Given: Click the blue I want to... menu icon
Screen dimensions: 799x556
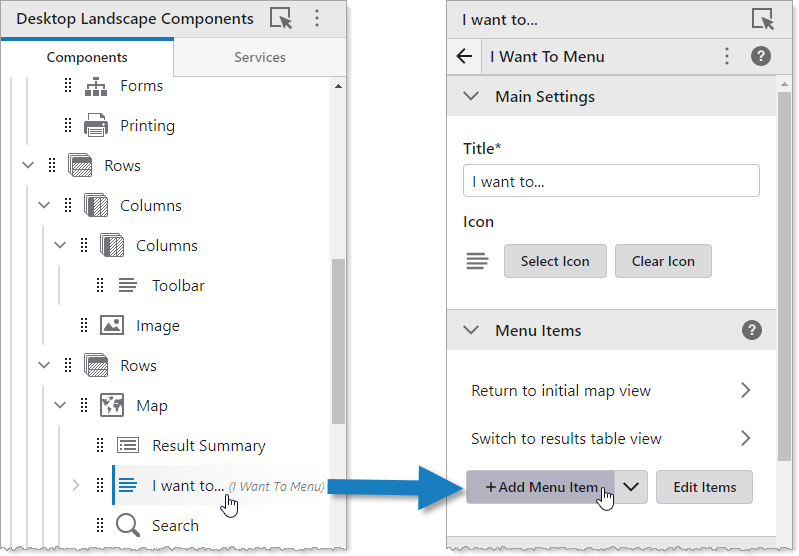Looking at the screenshot, I should [127, 485].
